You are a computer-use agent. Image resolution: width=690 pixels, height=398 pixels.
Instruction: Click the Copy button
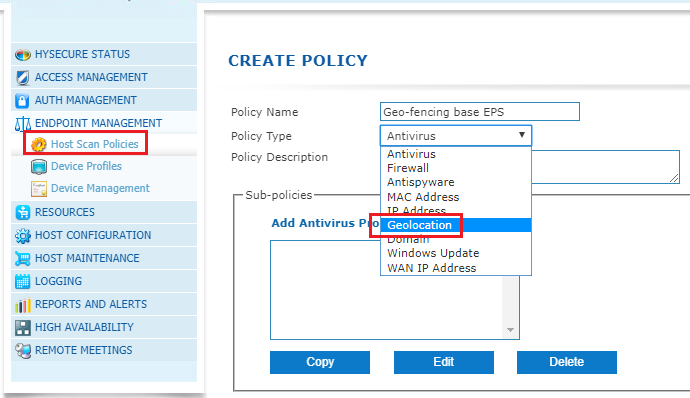(x=320, y=362)
